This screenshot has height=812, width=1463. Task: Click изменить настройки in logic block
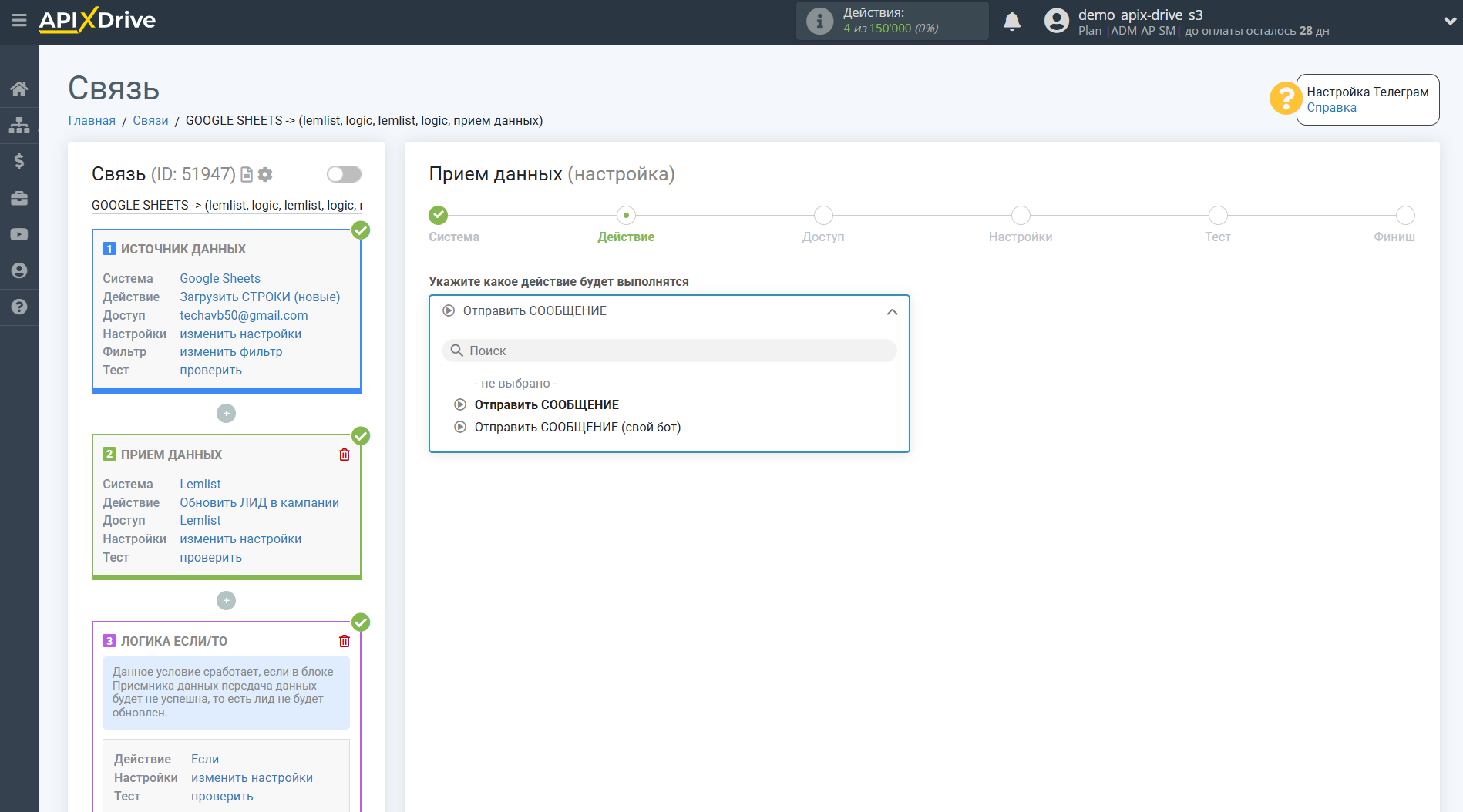pyautogui.click(x=252, y=777)
